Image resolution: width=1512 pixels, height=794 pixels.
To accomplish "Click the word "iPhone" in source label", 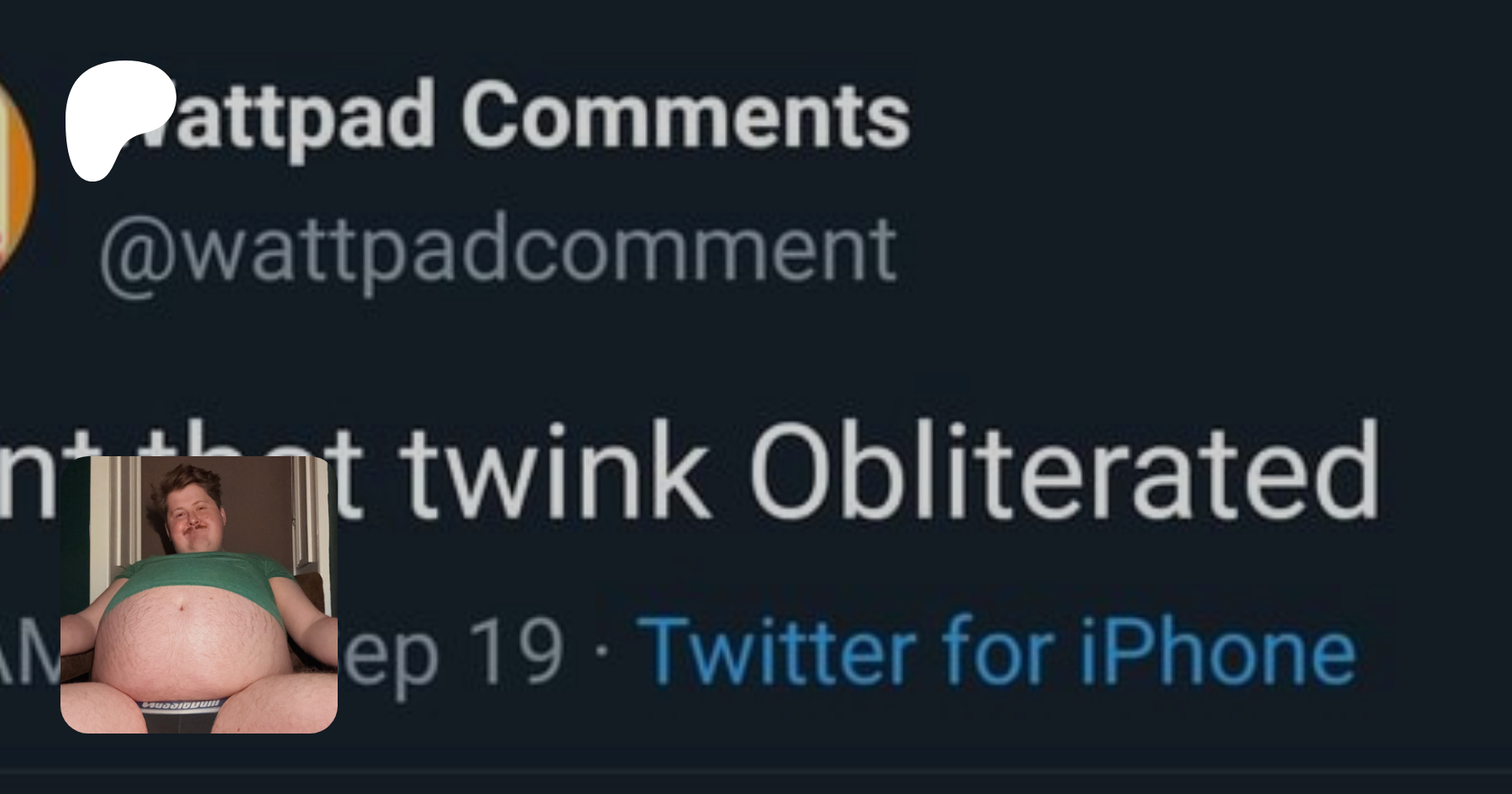I will (1216, 651).
